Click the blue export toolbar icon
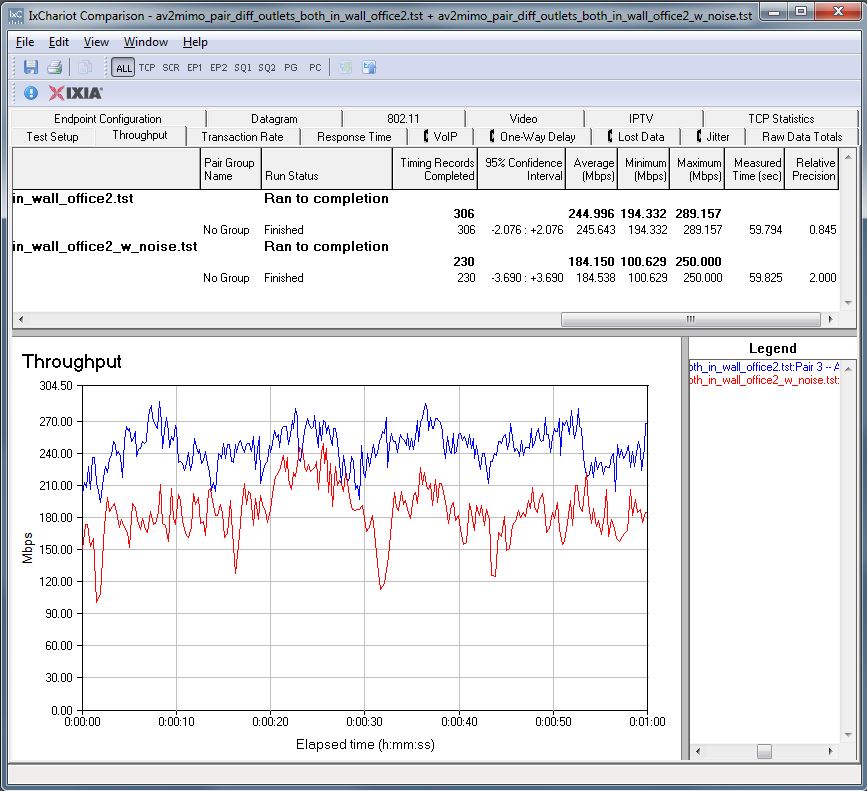Viewport: 867px width, 791px height. (369, 67)
